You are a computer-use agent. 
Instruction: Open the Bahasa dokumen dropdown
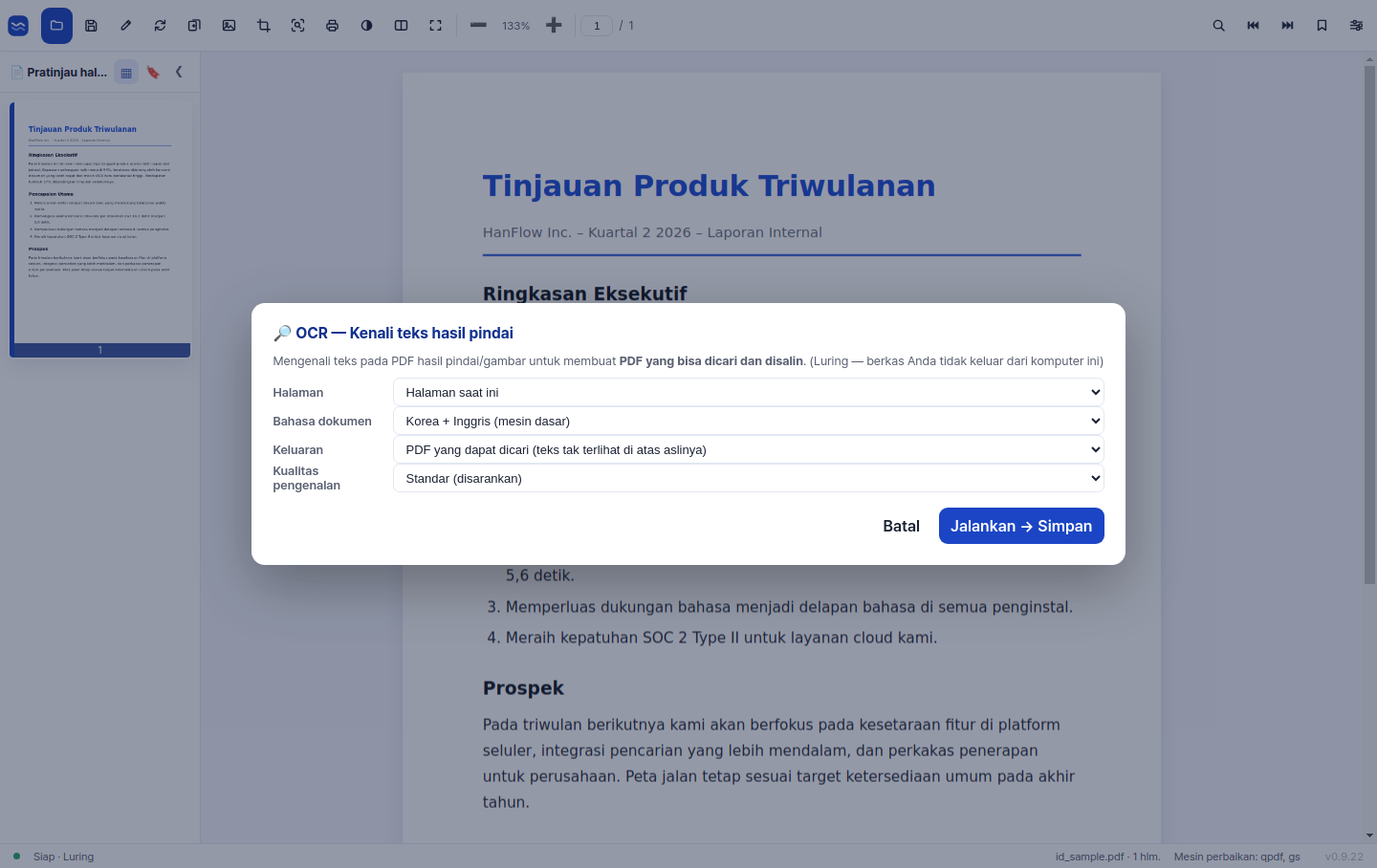(x=749, y=421)
